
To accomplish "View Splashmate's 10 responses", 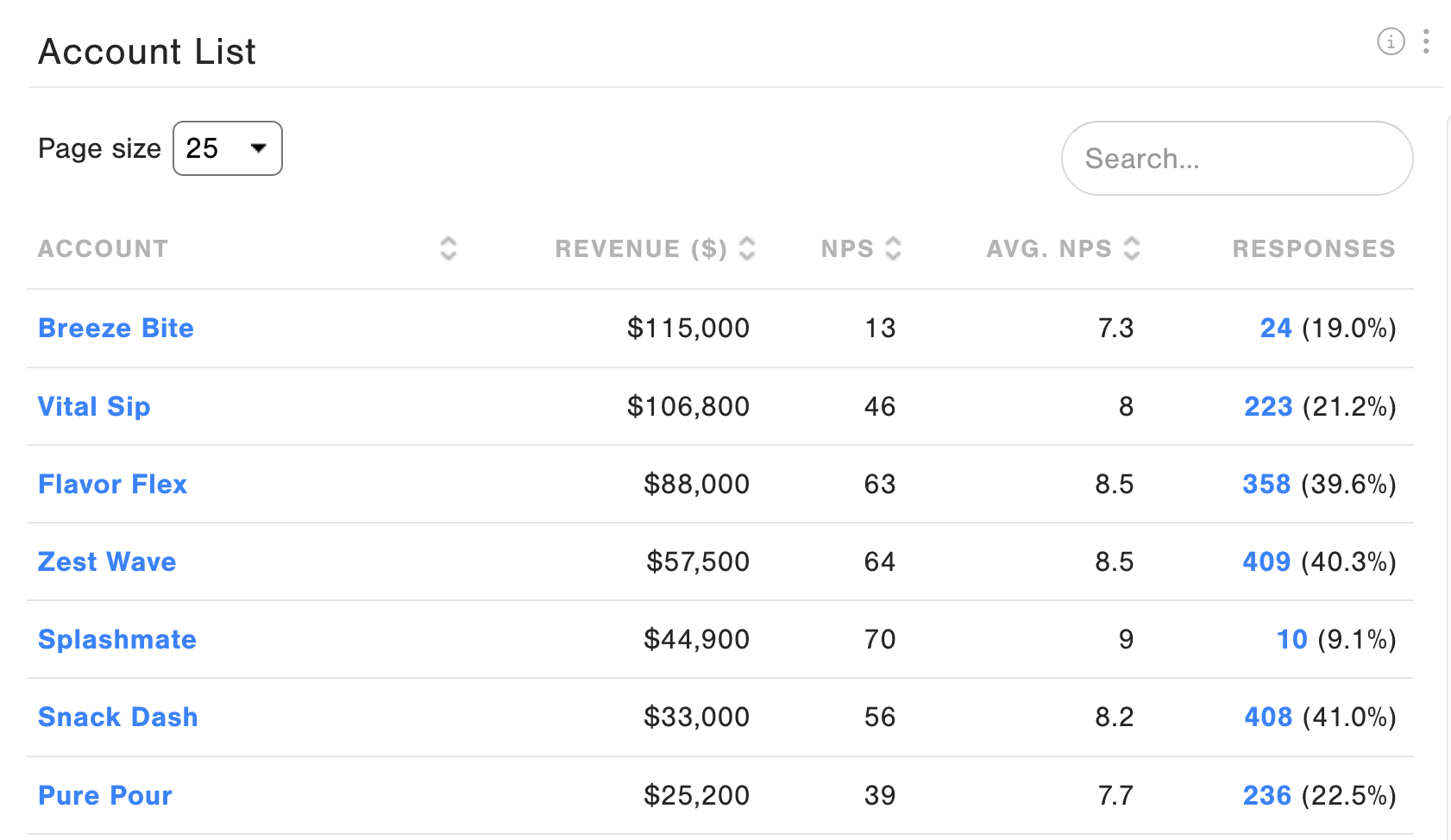I will tap(1292, 639).
